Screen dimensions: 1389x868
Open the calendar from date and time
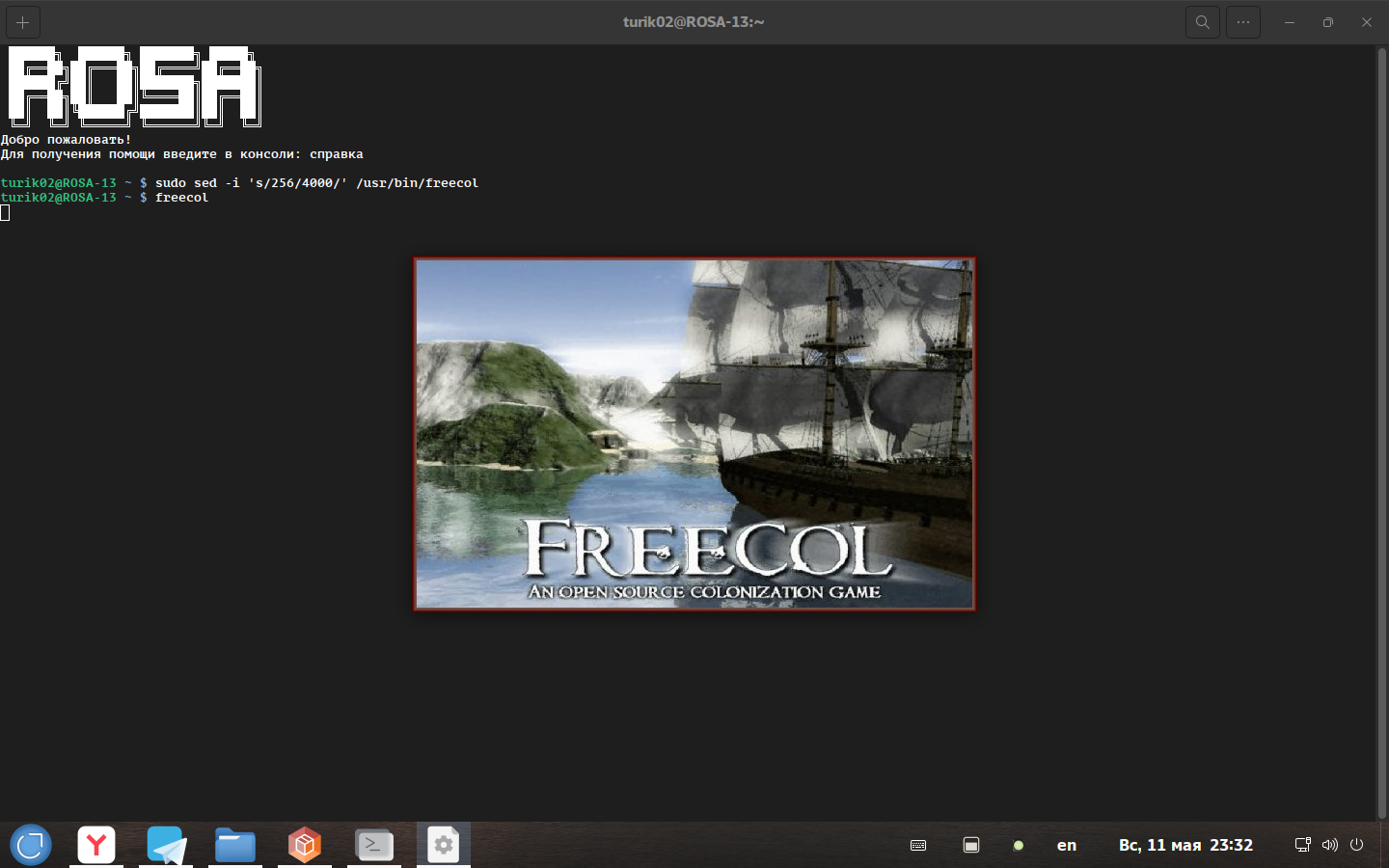tap(1185, 845)
